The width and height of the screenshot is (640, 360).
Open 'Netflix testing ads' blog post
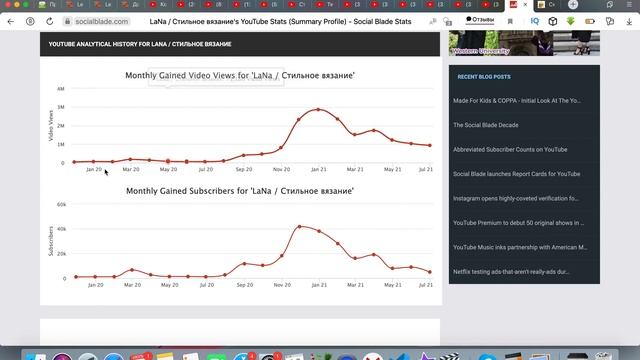tap(511, 272)
